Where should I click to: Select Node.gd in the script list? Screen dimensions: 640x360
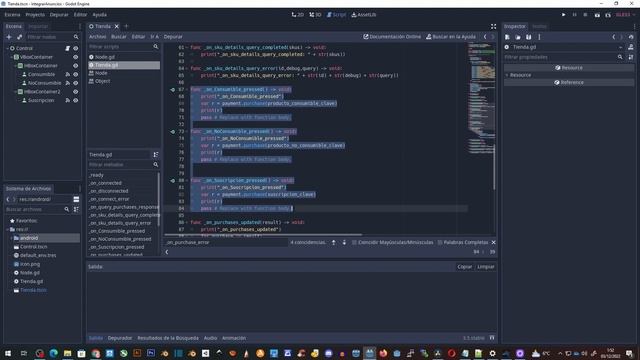click(x=124, y=57)
